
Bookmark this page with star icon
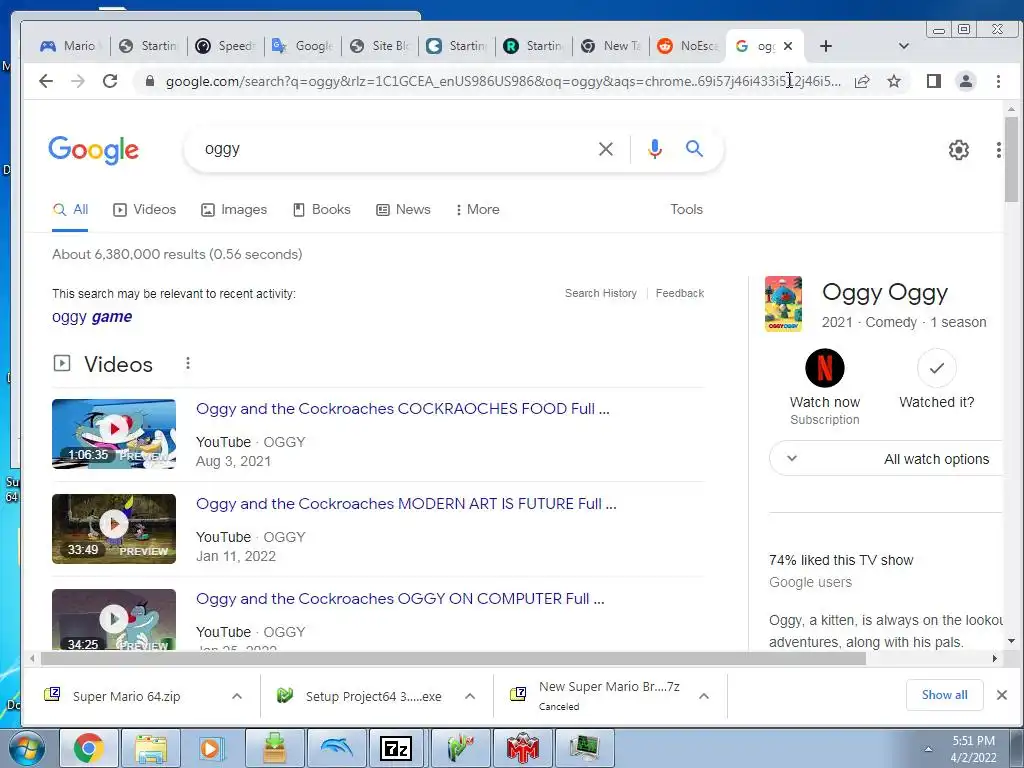click(894, 81)
